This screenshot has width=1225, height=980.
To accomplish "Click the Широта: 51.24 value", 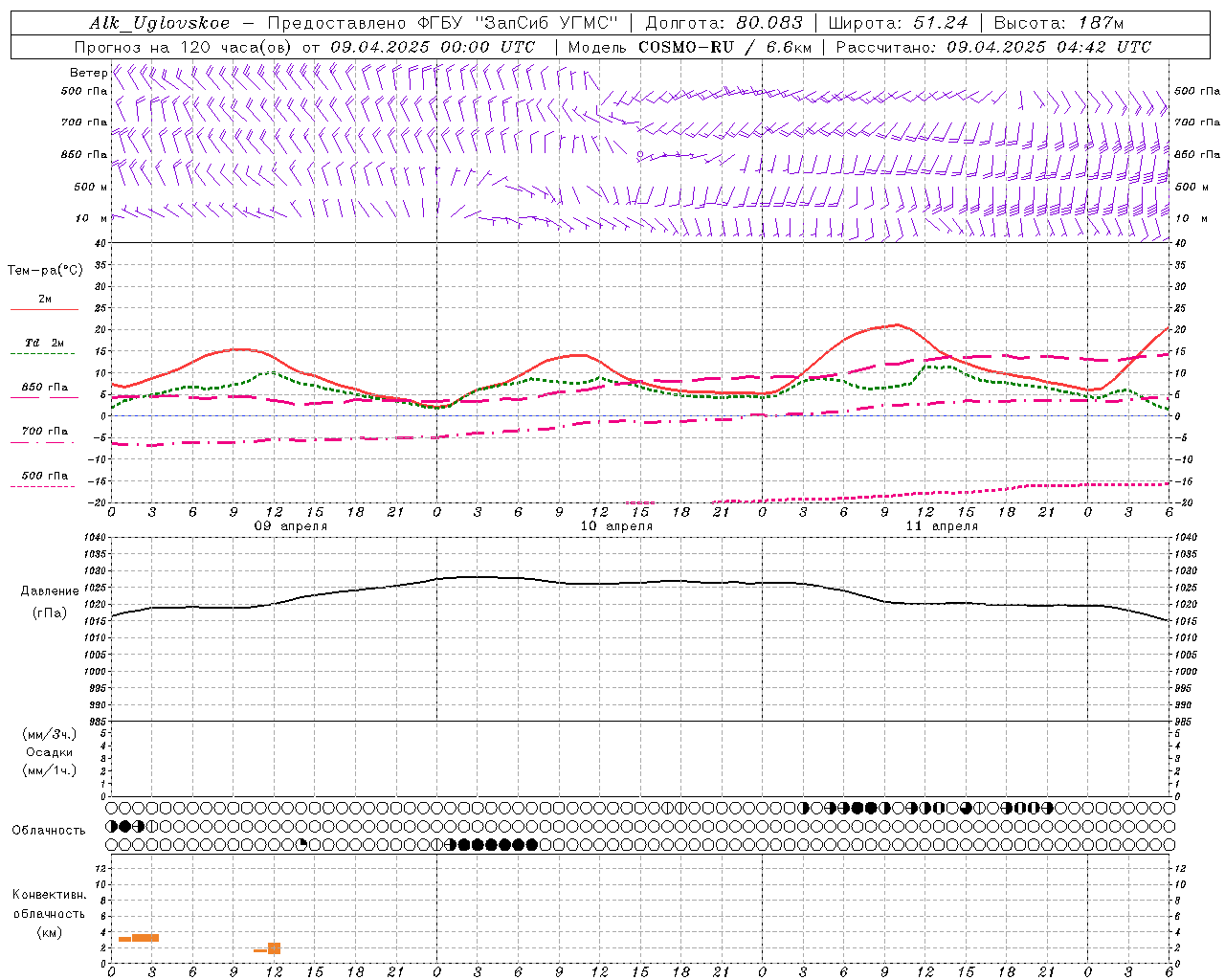I will 898,23.
